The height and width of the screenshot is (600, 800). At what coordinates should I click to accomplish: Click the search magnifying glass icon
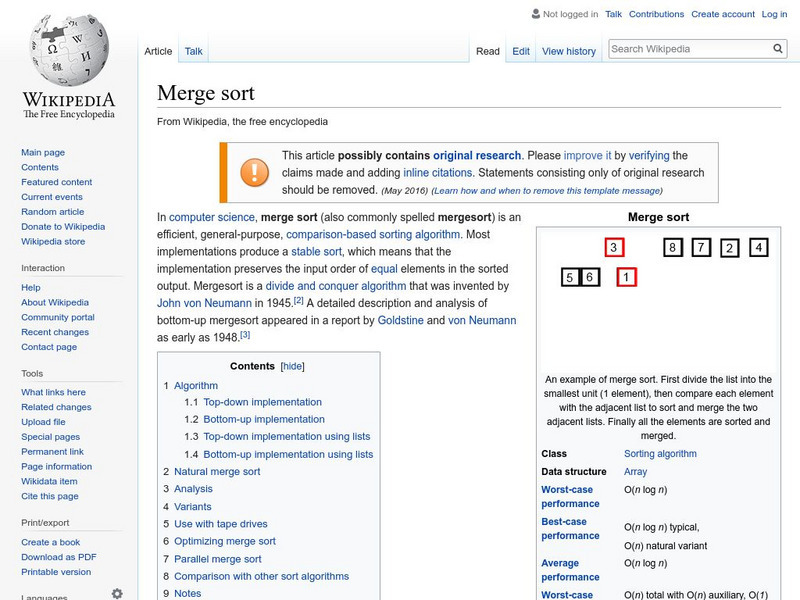point(778,47)
